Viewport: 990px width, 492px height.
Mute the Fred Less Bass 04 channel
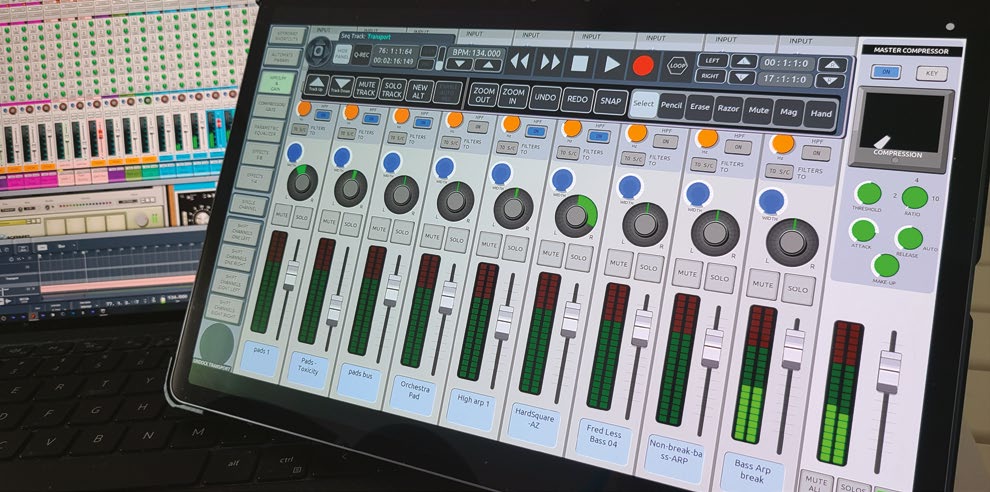(x=618, y=263)
